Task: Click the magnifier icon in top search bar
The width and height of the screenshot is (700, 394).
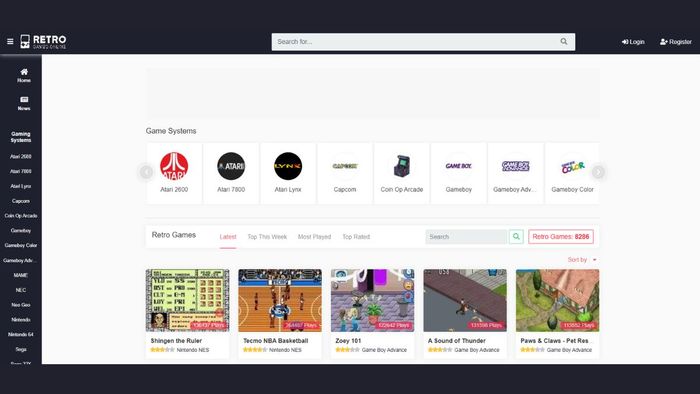Action: tap(564, 41)
